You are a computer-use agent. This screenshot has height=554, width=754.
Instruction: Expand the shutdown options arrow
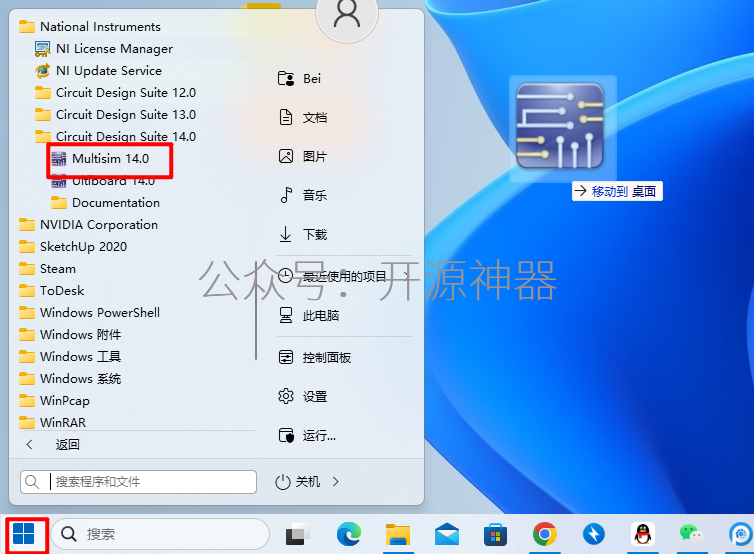coord(336,481)
